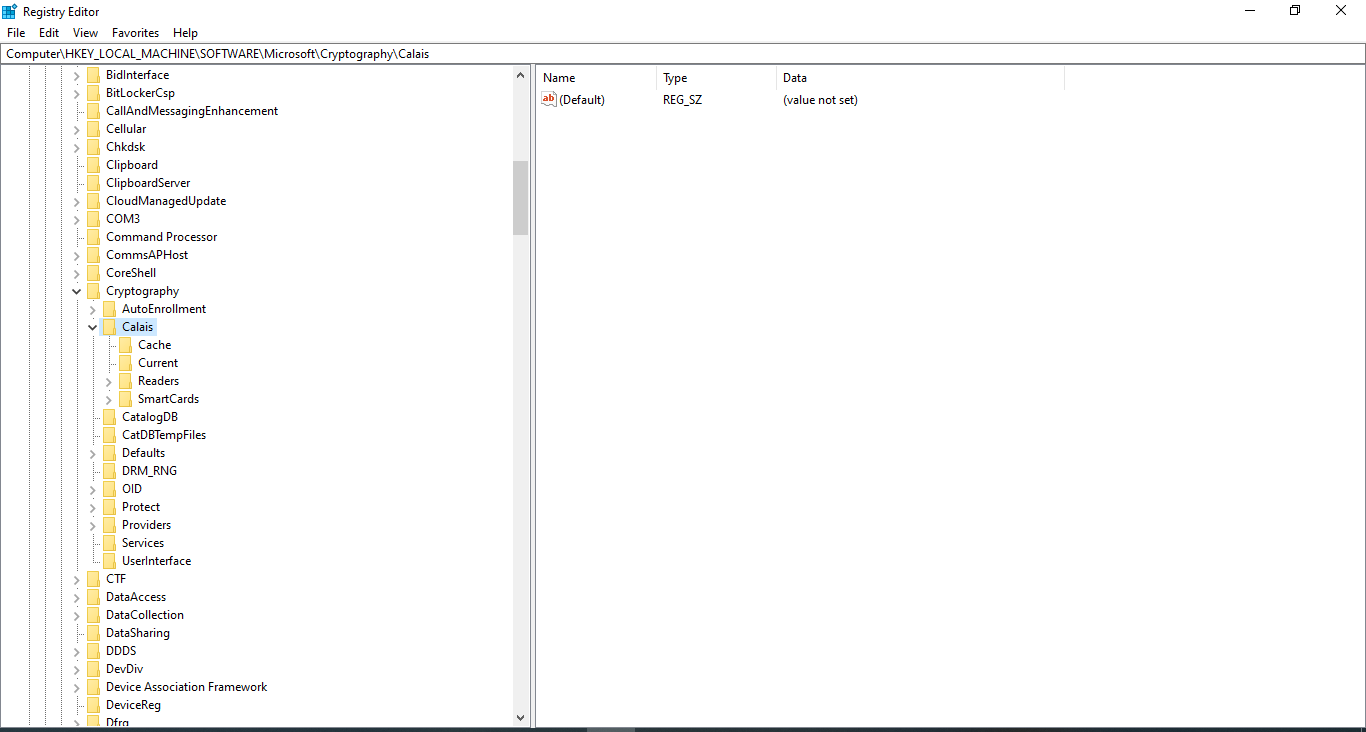
Task: Open the Help menu
Action: [185, 33]
